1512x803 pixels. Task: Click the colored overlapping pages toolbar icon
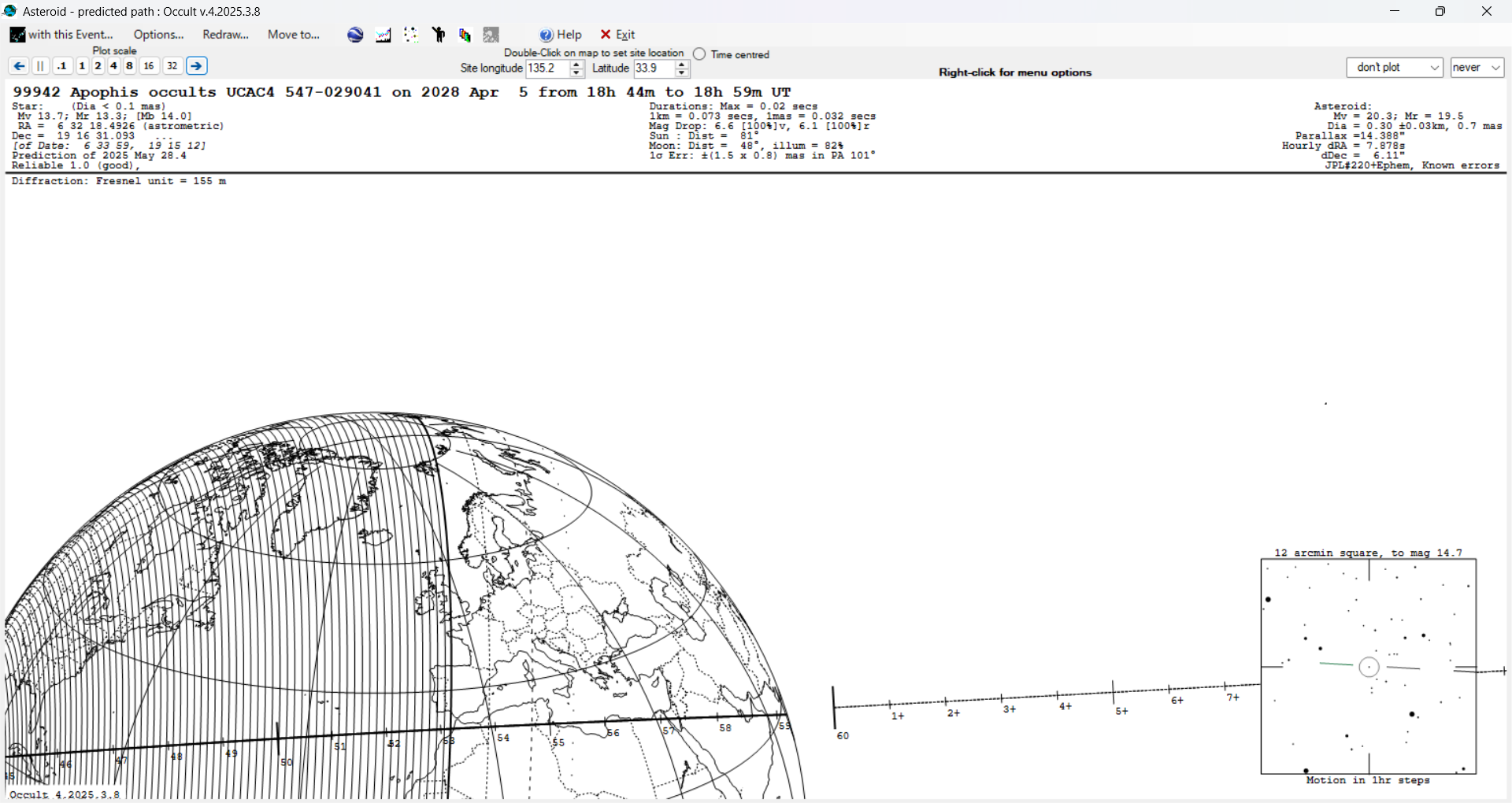tap(465, 35)
